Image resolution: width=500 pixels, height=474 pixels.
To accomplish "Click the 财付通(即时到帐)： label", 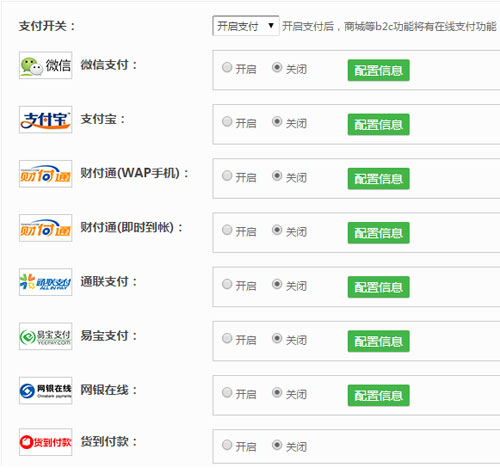I will point(132,227).
